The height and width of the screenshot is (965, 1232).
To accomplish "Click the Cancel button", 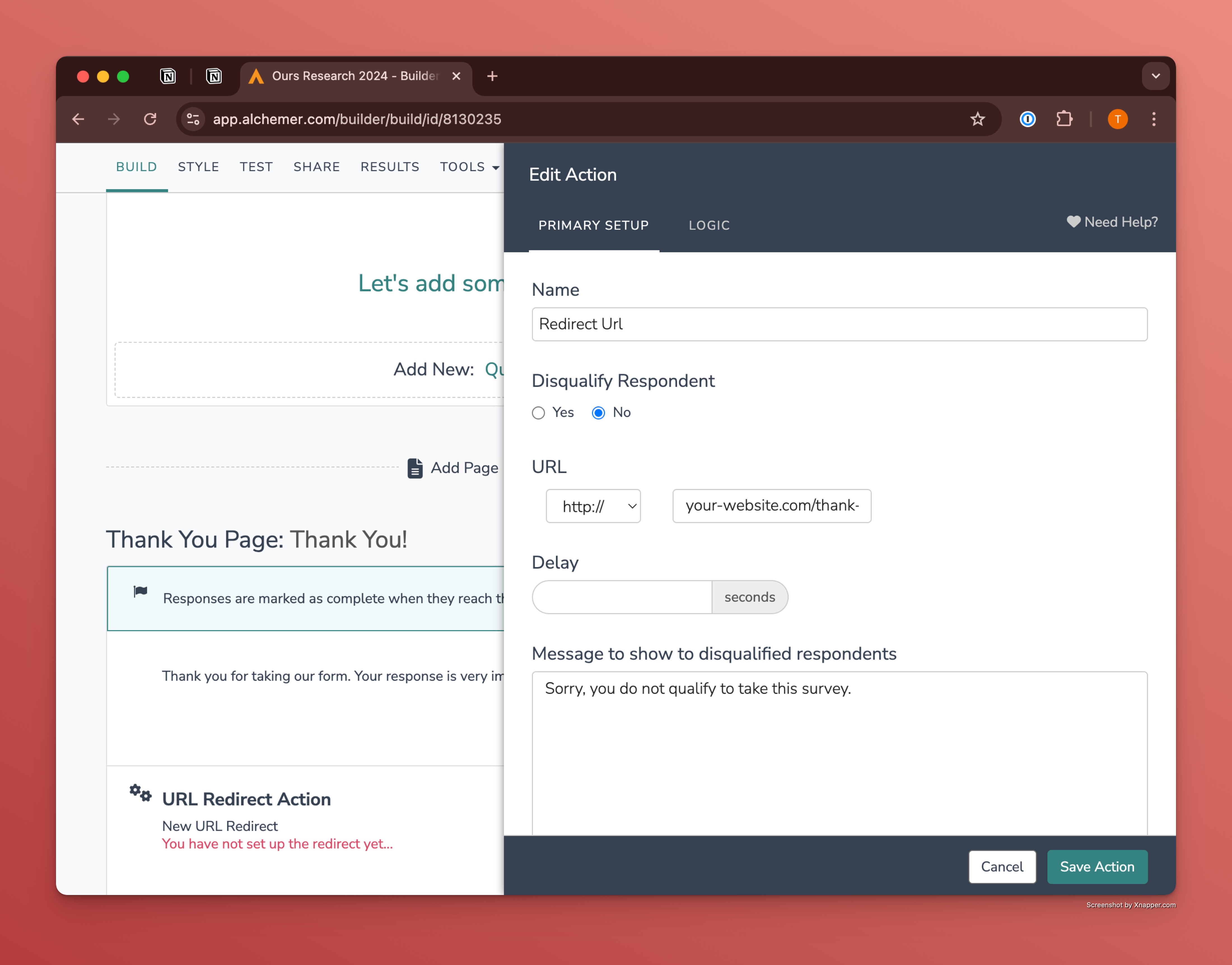I will [1002, 867].
